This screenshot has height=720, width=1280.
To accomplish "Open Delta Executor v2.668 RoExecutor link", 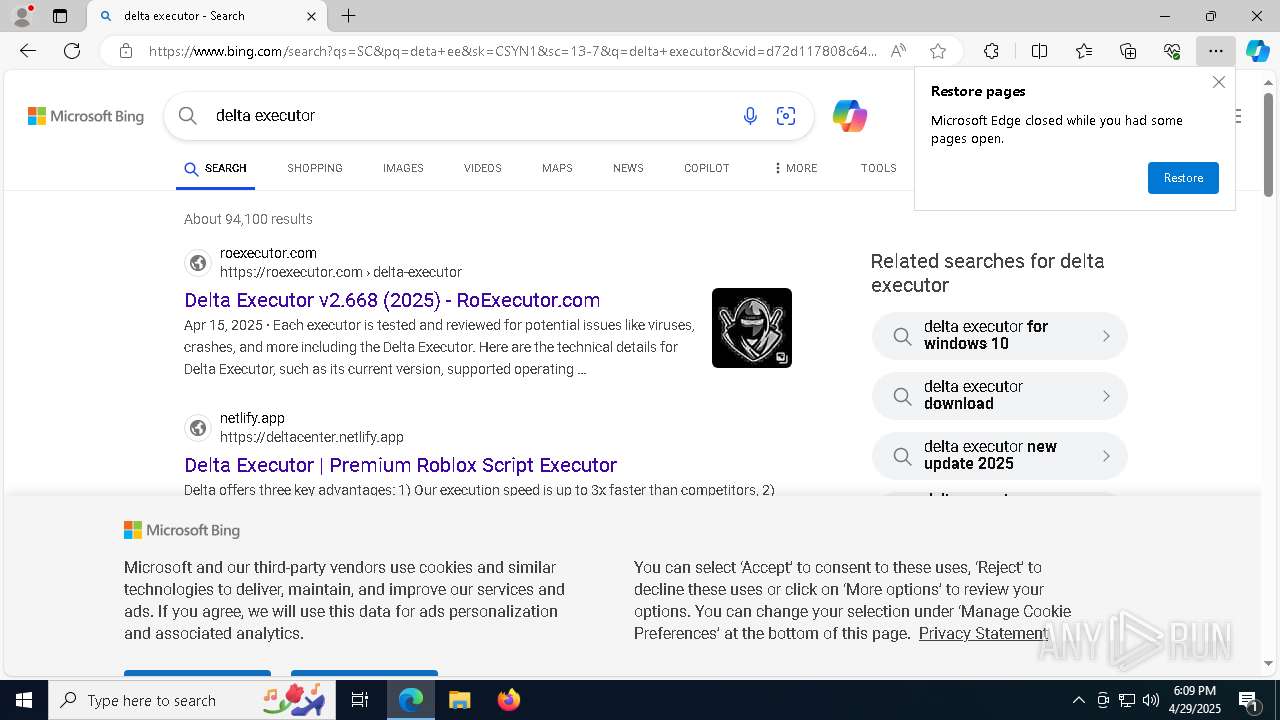I will tap(392, 300).
